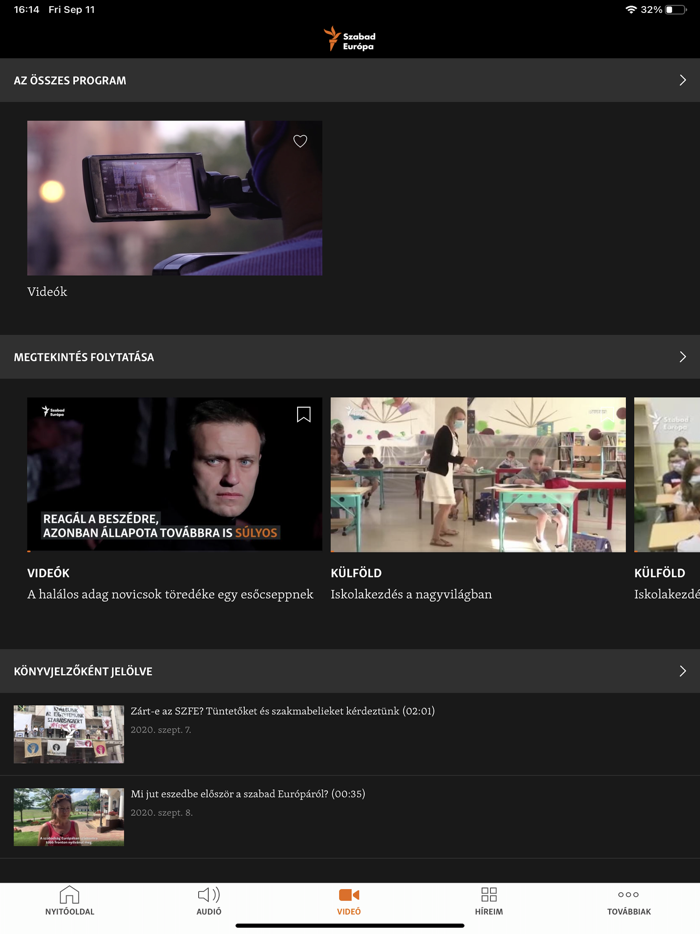Expand Megtekintés folytatása chevron
The width and height of the screenshot is (700, 934).
point(683,357)
